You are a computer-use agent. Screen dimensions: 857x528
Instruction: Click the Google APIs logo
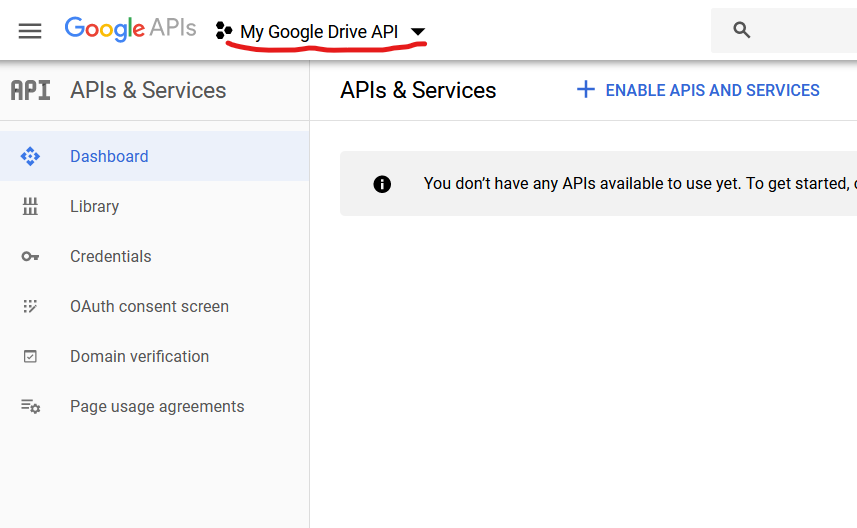130,30
